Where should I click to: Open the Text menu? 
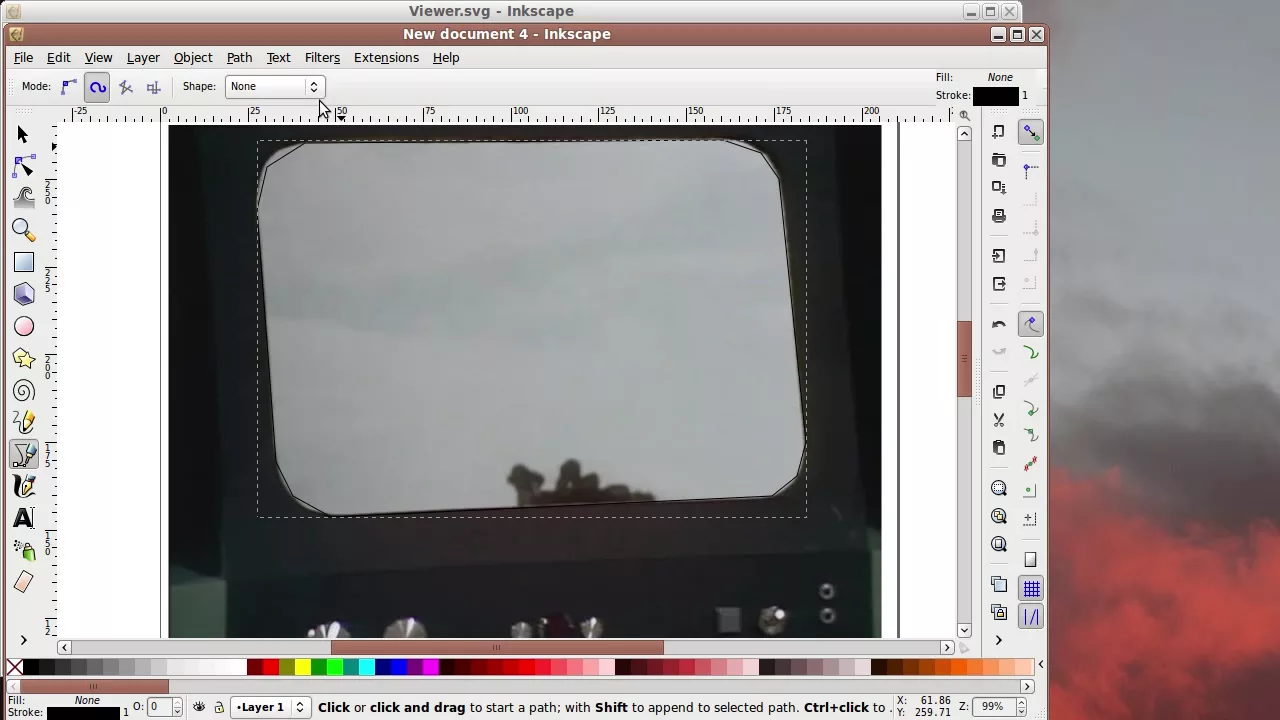click(x=278, y=58)
